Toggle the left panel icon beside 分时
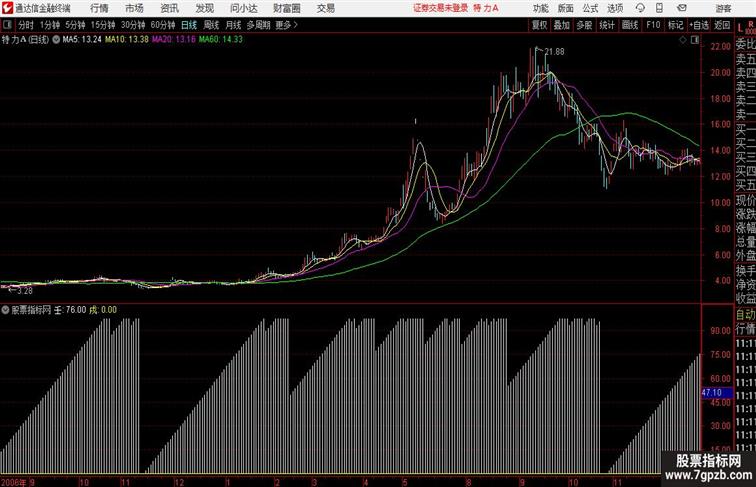 pos(7,25)
